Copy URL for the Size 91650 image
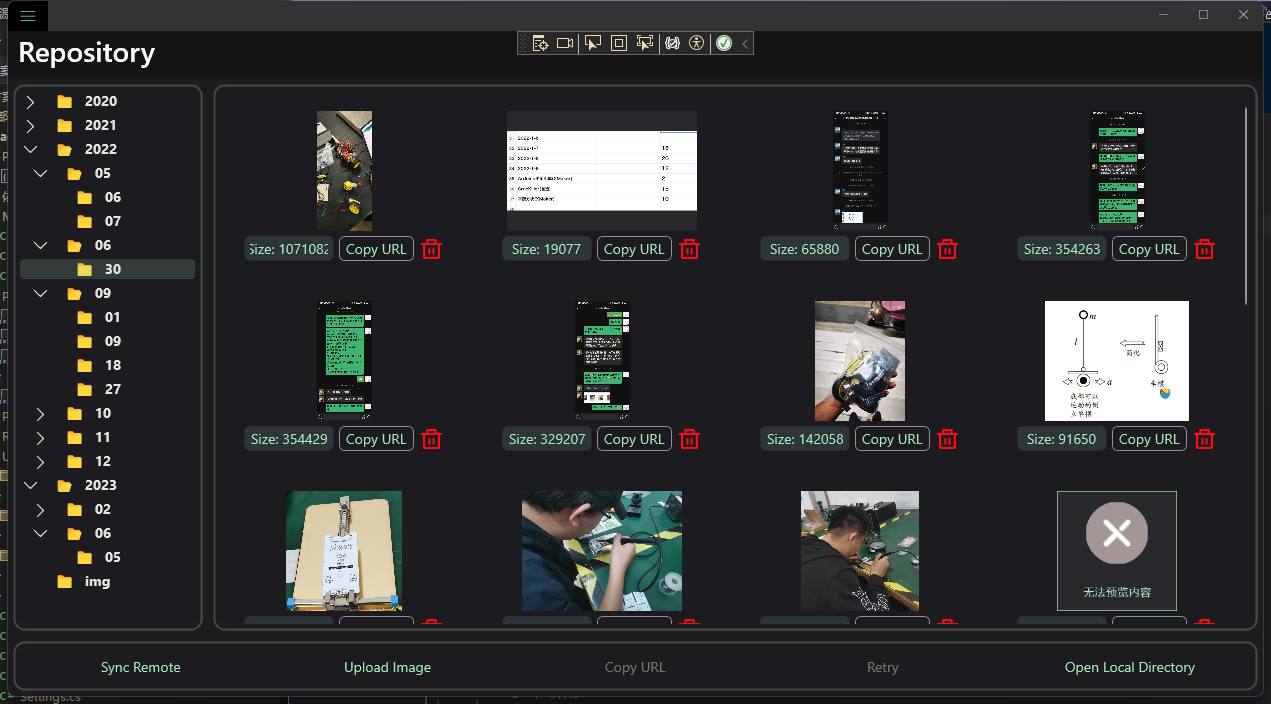 1149,439
